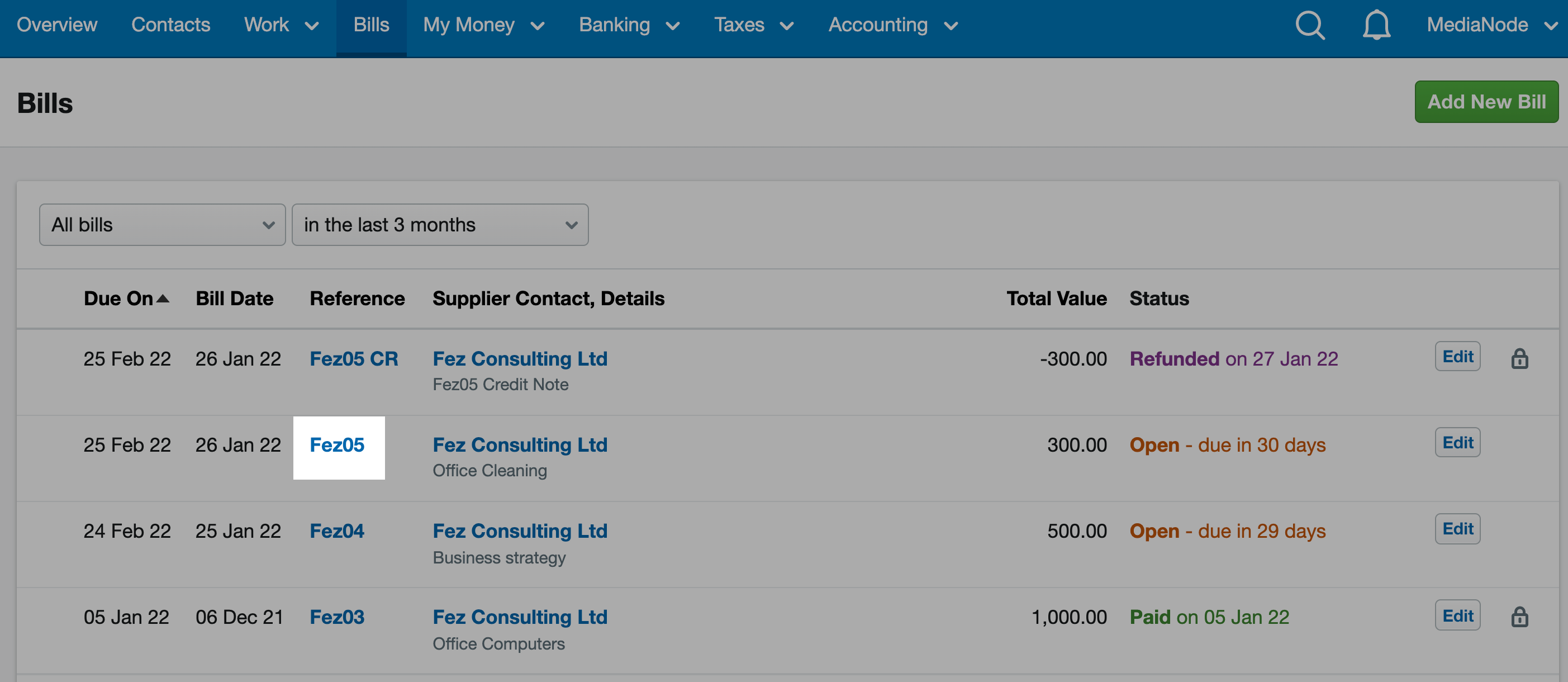Expand the Taxes menu
This screenshot has width=1568, height=682.
pyautogui.click(x=754, y=25)
